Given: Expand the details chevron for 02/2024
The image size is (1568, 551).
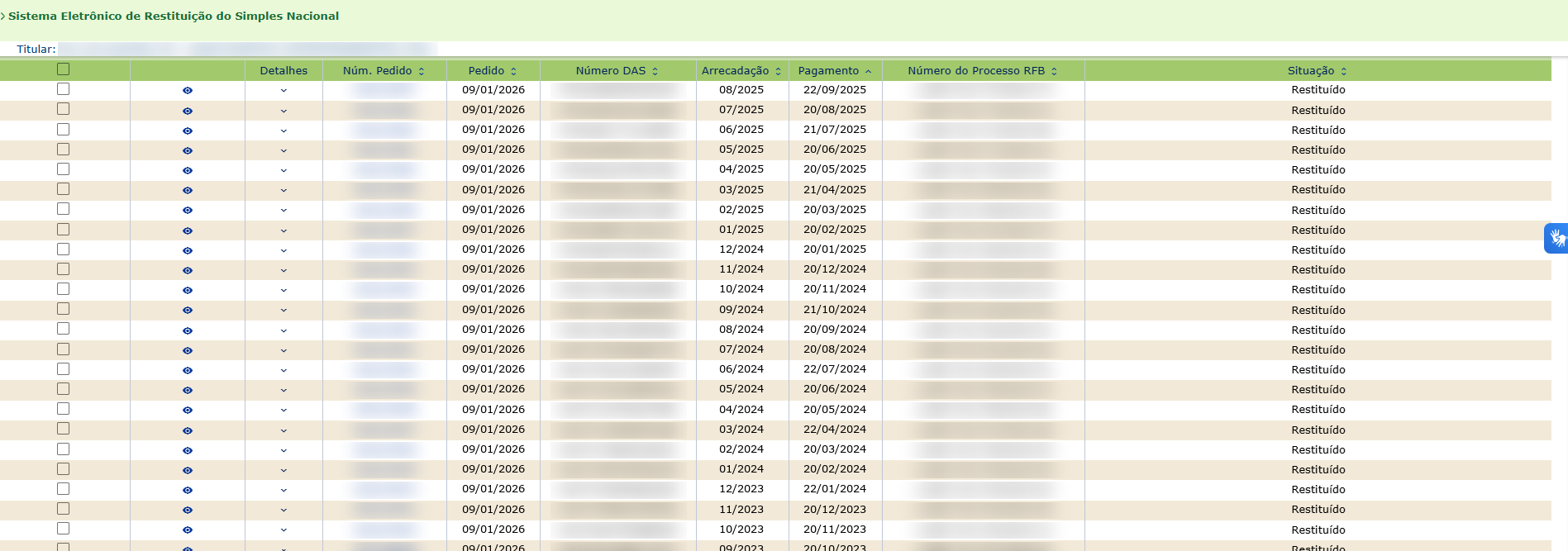Looking at the screenshot, I should (x=284, y=450).
